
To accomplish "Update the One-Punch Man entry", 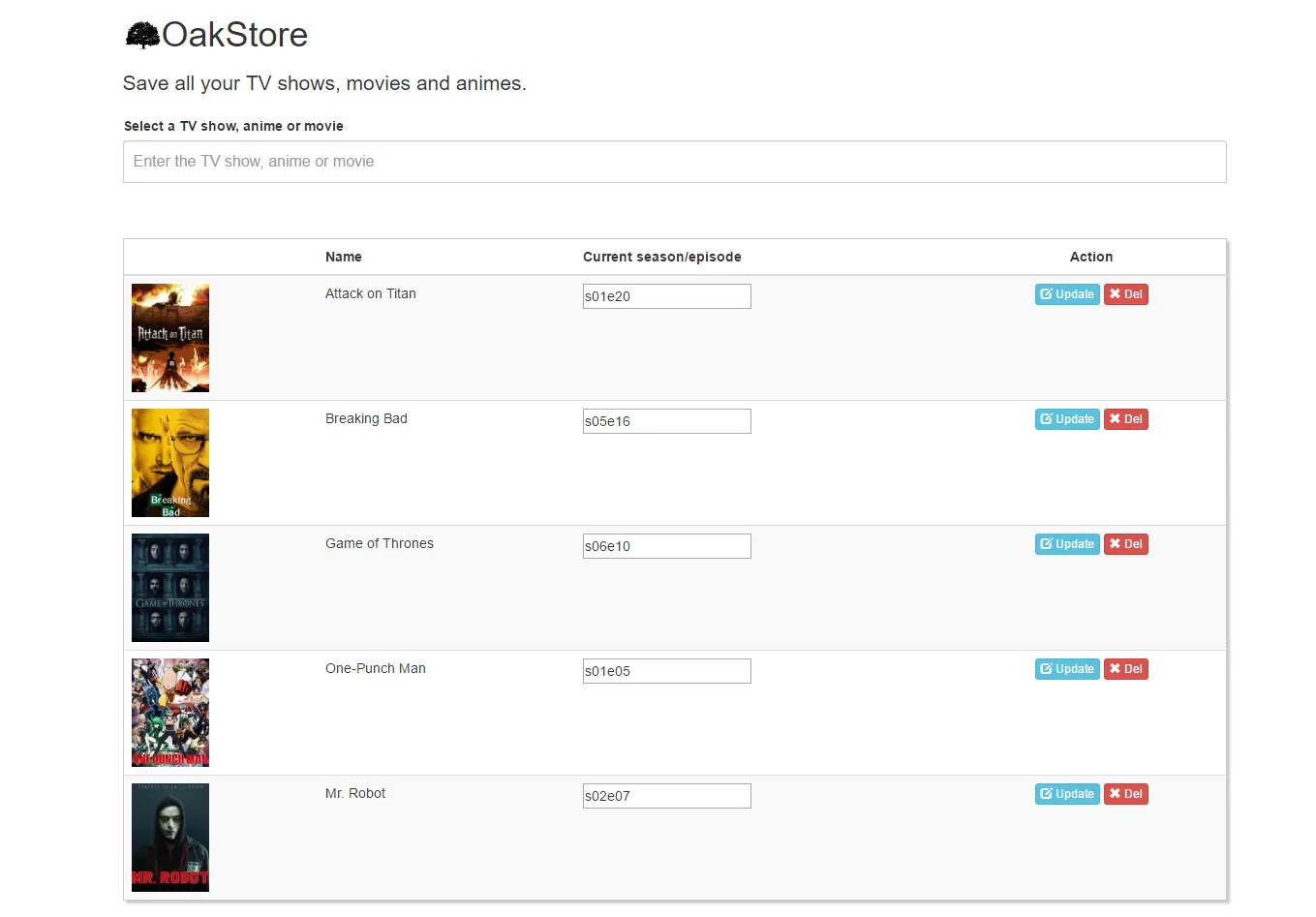I will tap(1067, 669).
